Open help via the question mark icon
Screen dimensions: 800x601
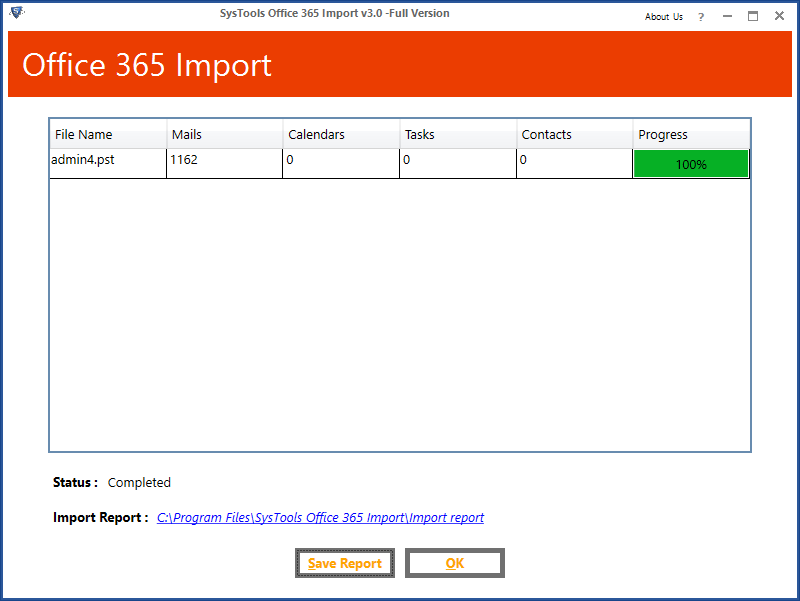tap(701, 17)
